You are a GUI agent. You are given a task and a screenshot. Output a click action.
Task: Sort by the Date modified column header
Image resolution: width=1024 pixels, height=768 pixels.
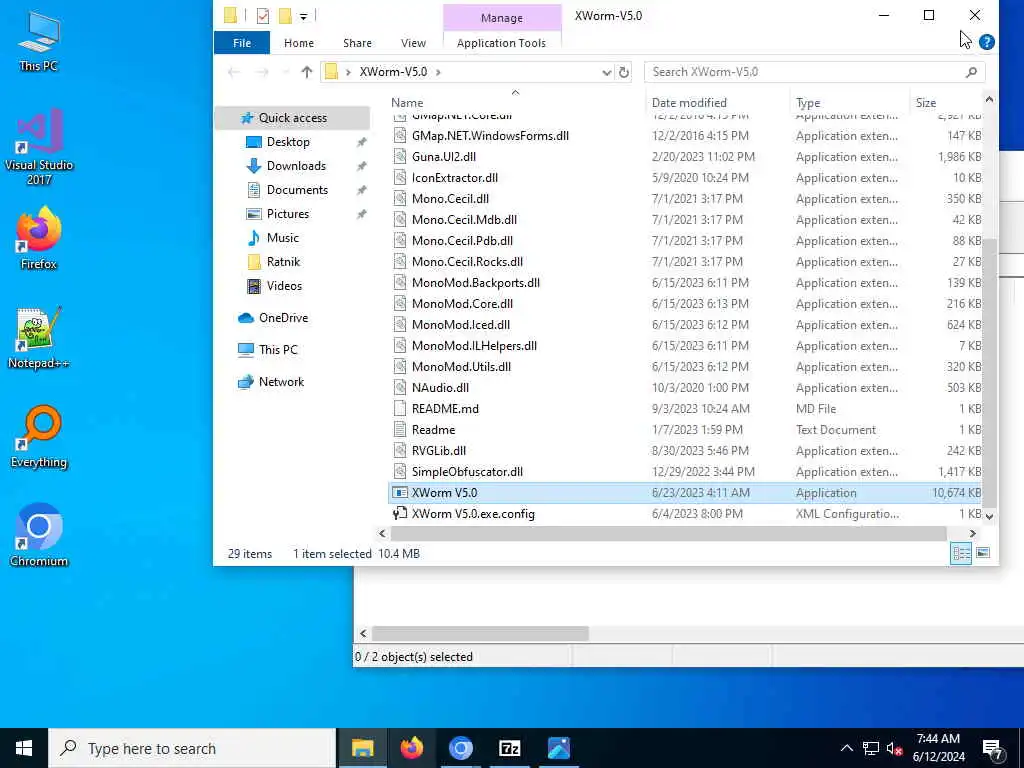pos(688,103)
